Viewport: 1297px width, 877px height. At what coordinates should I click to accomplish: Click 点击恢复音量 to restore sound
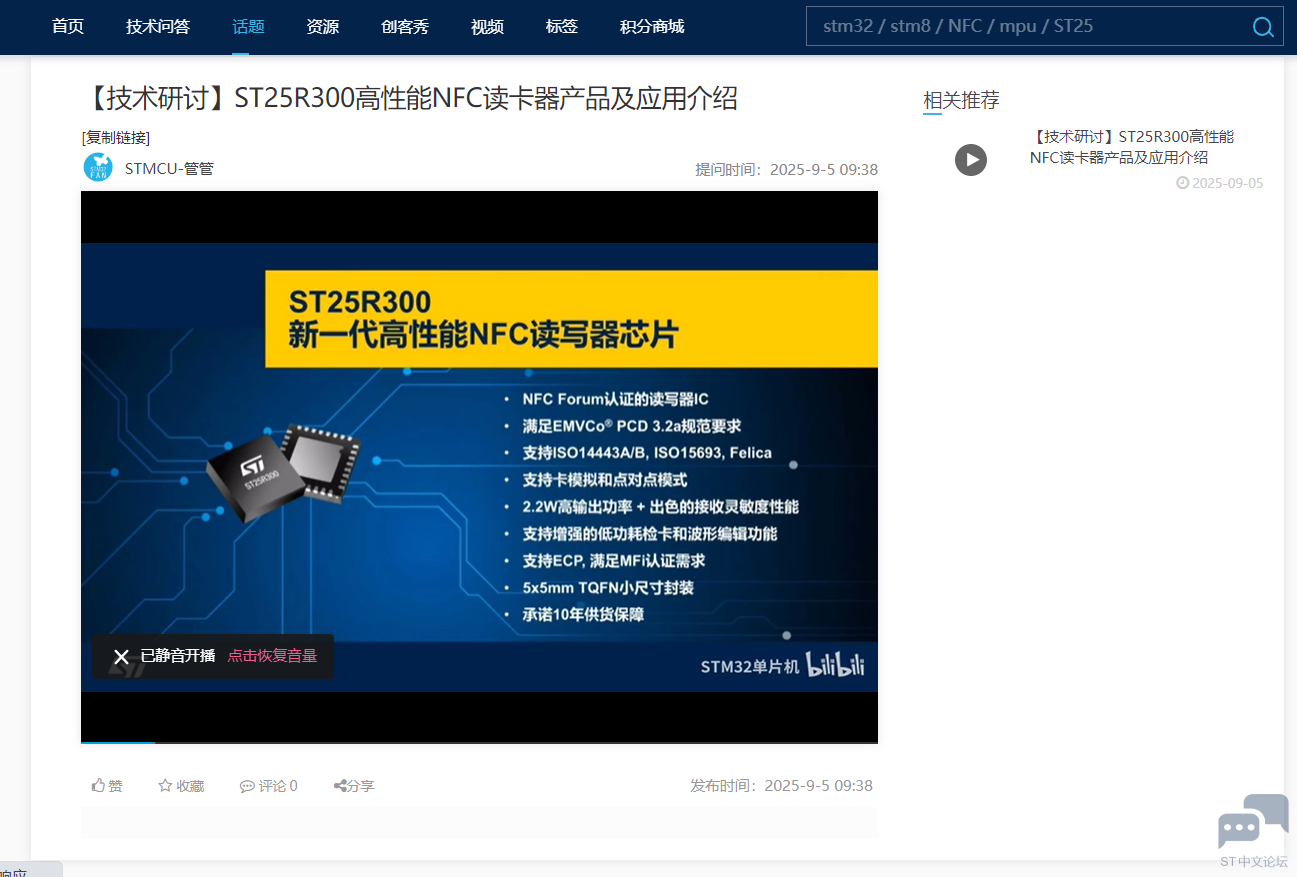tap(272, 656)
